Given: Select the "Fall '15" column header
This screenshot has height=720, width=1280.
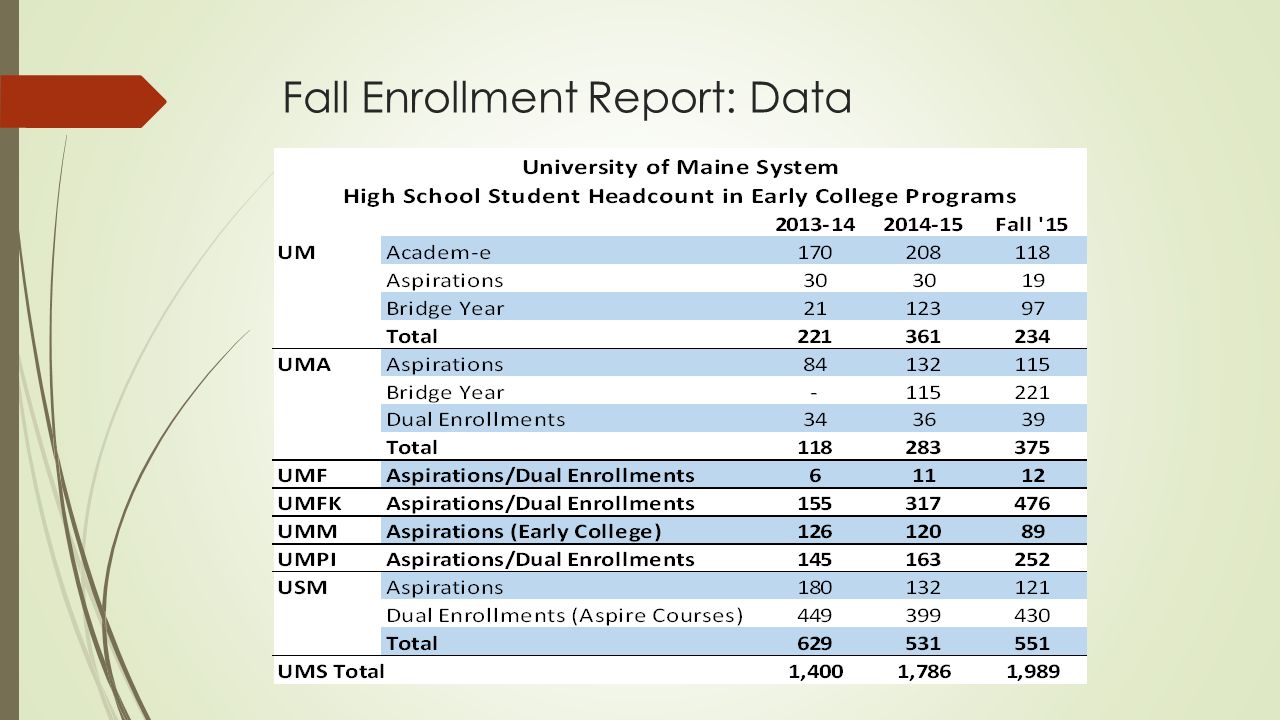Looking at the screenshot, I should click(1030, 224).
